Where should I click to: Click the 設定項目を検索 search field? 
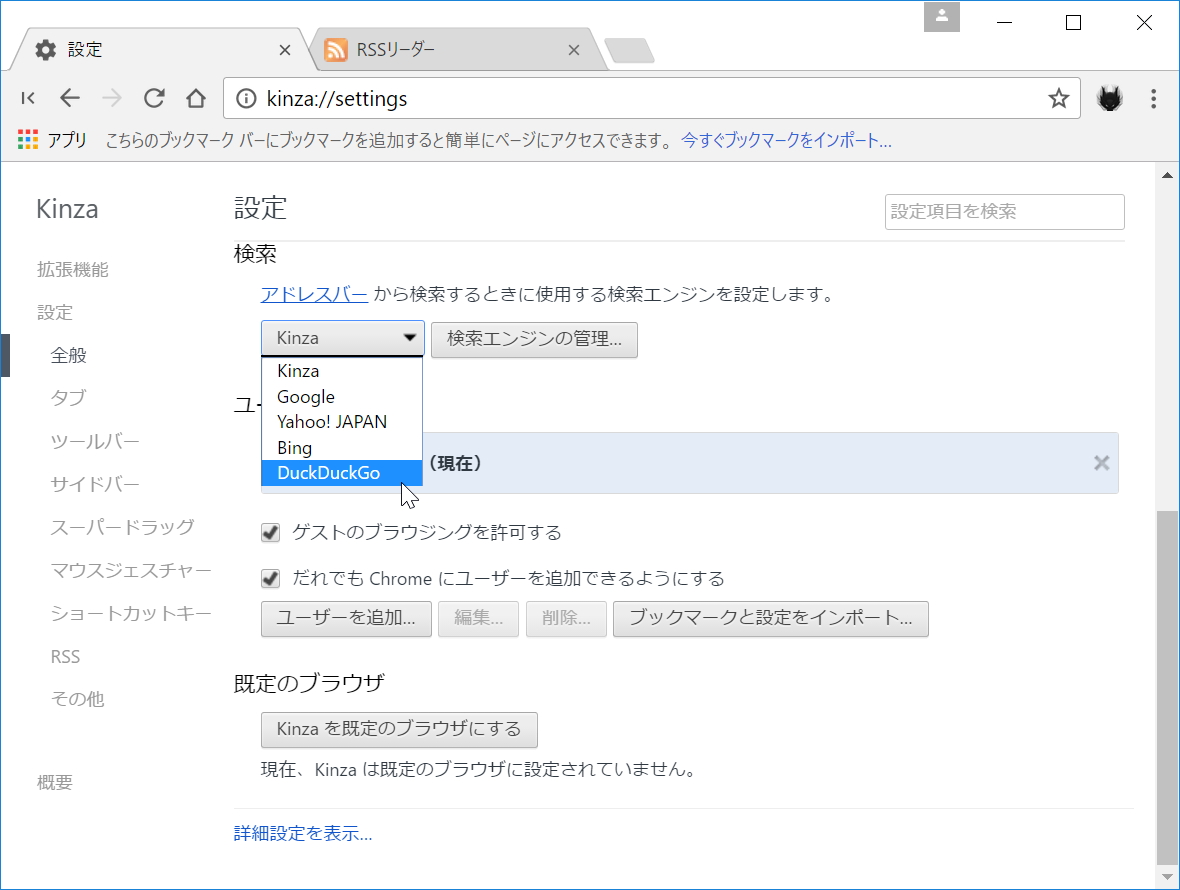(1004, 211)
